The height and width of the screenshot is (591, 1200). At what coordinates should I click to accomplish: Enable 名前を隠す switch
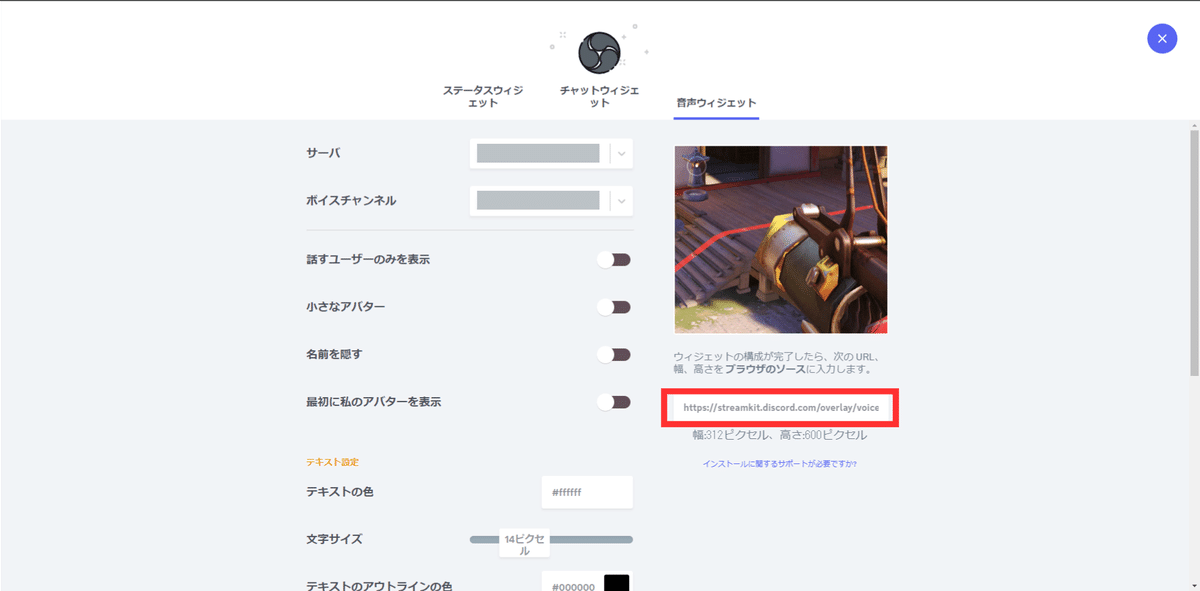click(614, 354)
